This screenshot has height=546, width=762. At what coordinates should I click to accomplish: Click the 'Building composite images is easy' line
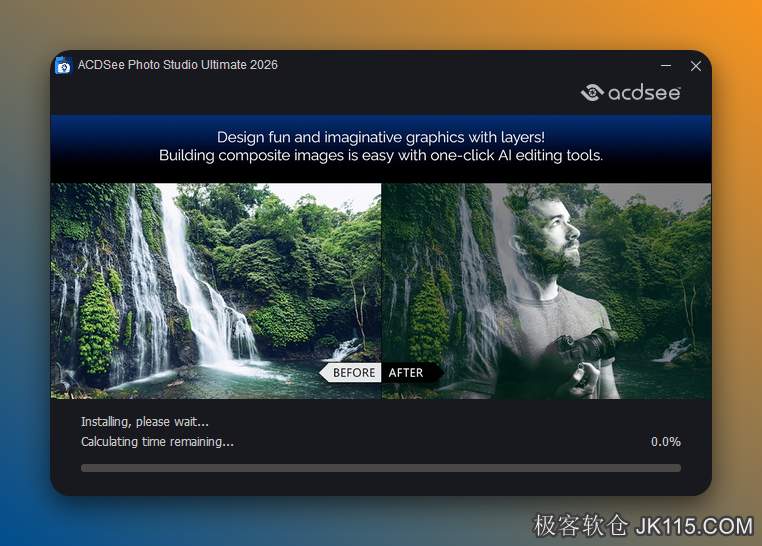[381, 155]
